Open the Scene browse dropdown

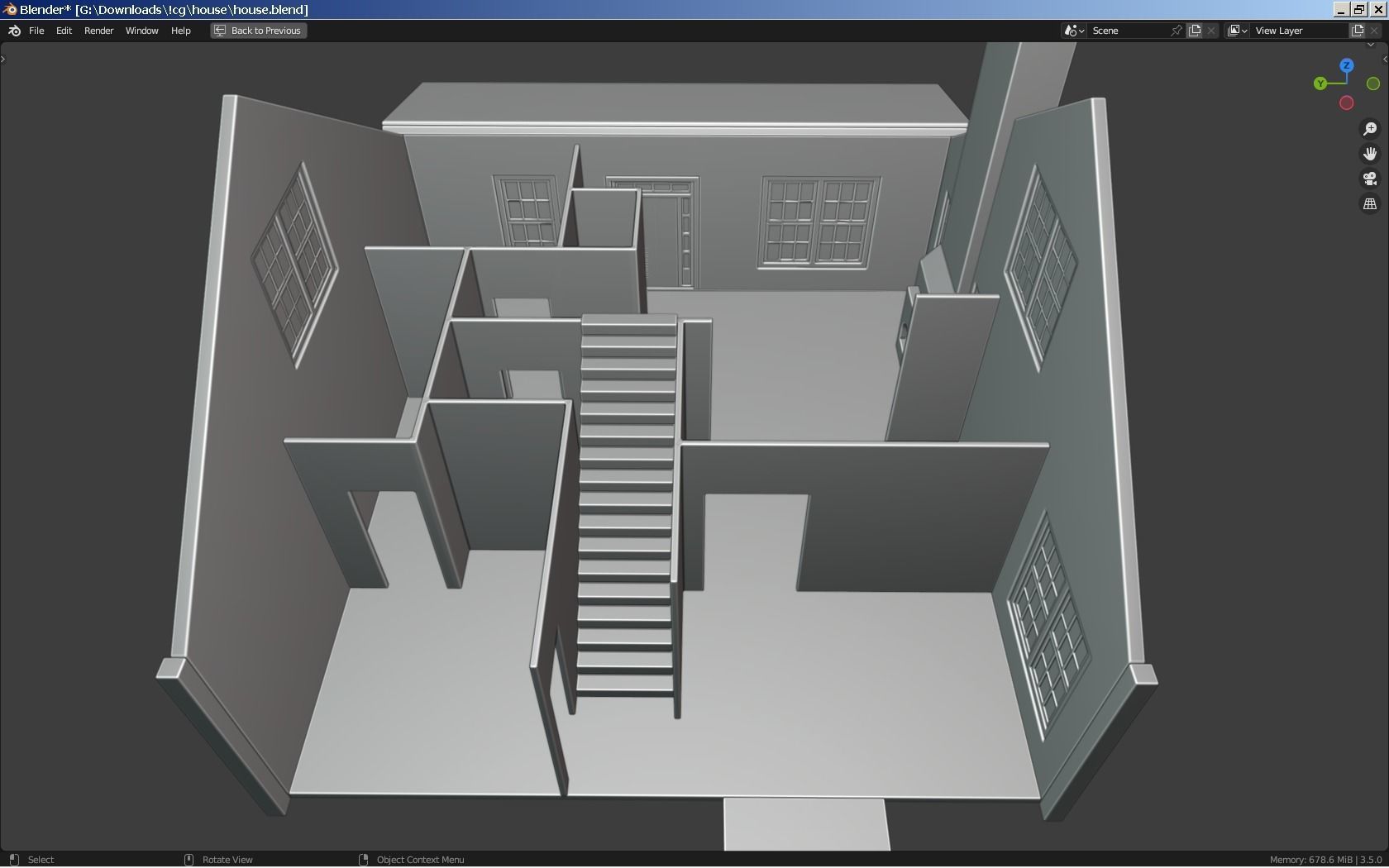tap(1073, 31)
